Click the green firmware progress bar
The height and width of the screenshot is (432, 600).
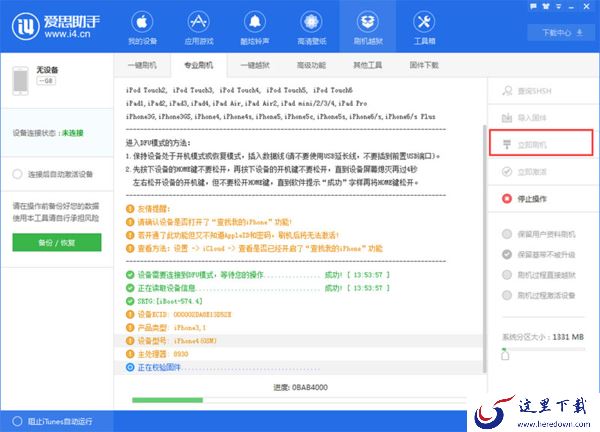tap(167, 400)
